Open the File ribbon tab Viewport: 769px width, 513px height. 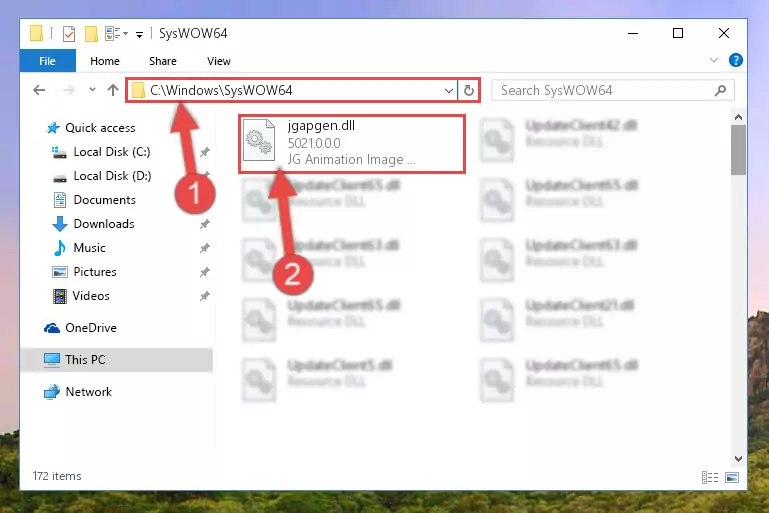tap(48, 61)
